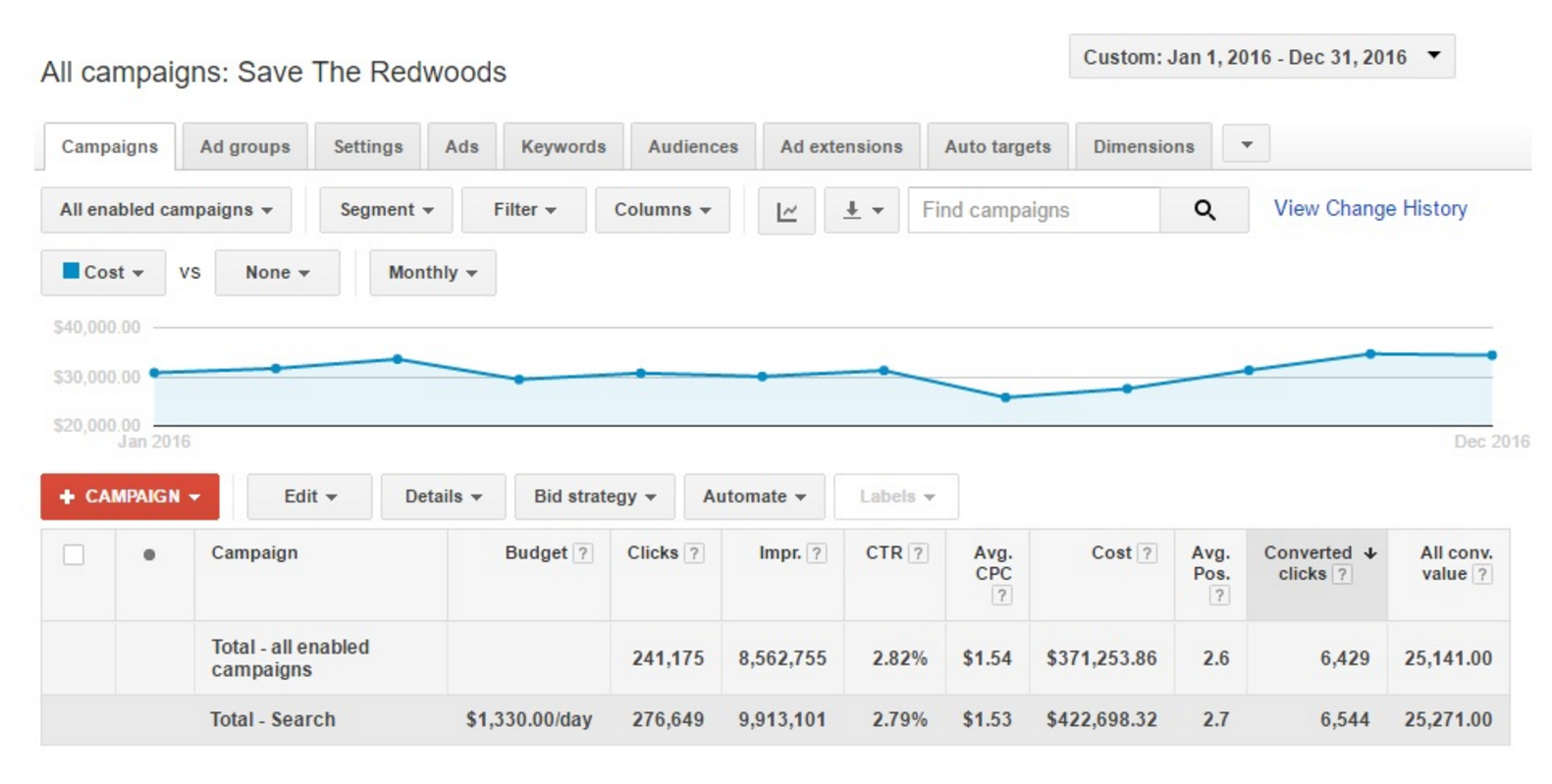The height and width of the screenshot is (784, 1552).
Task: Open the Filter dropdown
Action: [524, 210]
